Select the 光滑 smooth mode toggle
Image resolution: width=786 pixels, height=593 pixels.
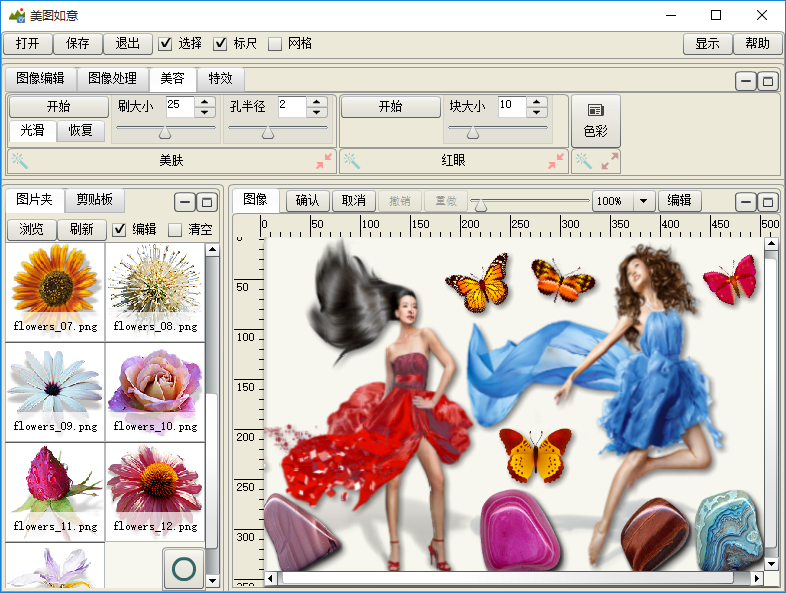(x=32, y=130)
